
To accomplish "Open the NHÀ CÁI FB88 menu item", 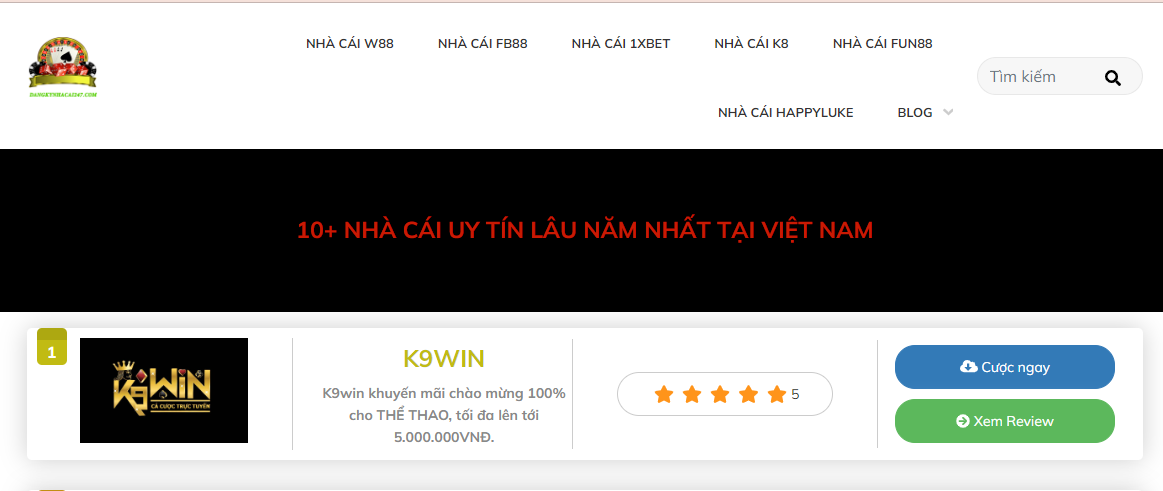I will [482, 44].
